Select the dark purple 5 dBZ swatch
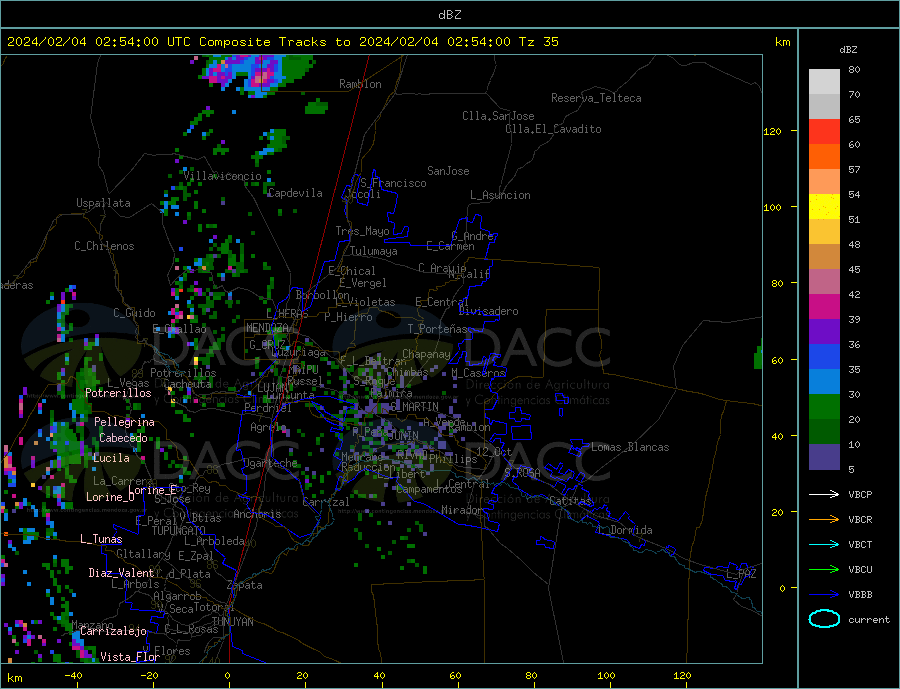This screenshot has height=689, width=900. click(824, 457)
